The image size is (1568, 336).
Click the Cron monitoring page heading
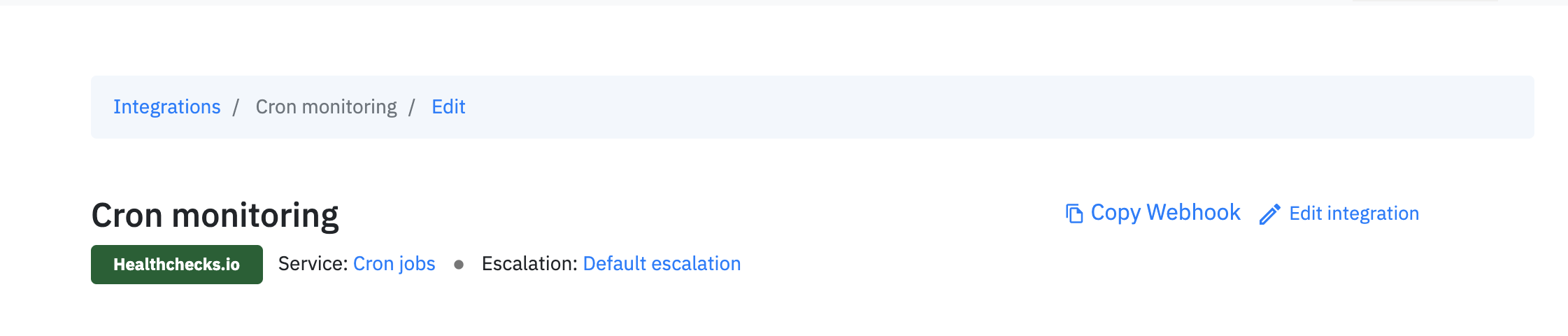point(215,216)
